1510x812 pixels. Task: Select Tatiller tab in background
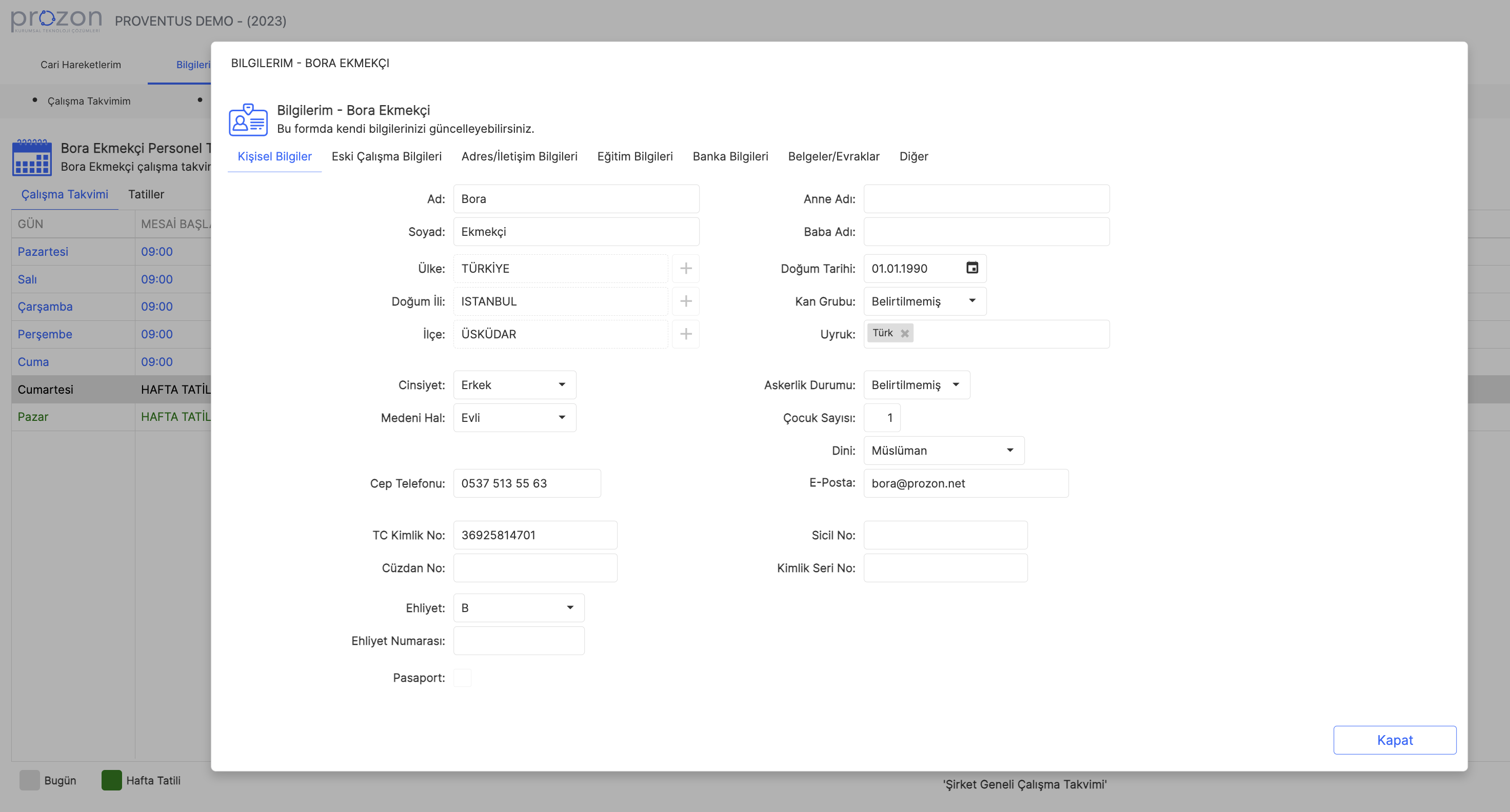coord(146,194)
